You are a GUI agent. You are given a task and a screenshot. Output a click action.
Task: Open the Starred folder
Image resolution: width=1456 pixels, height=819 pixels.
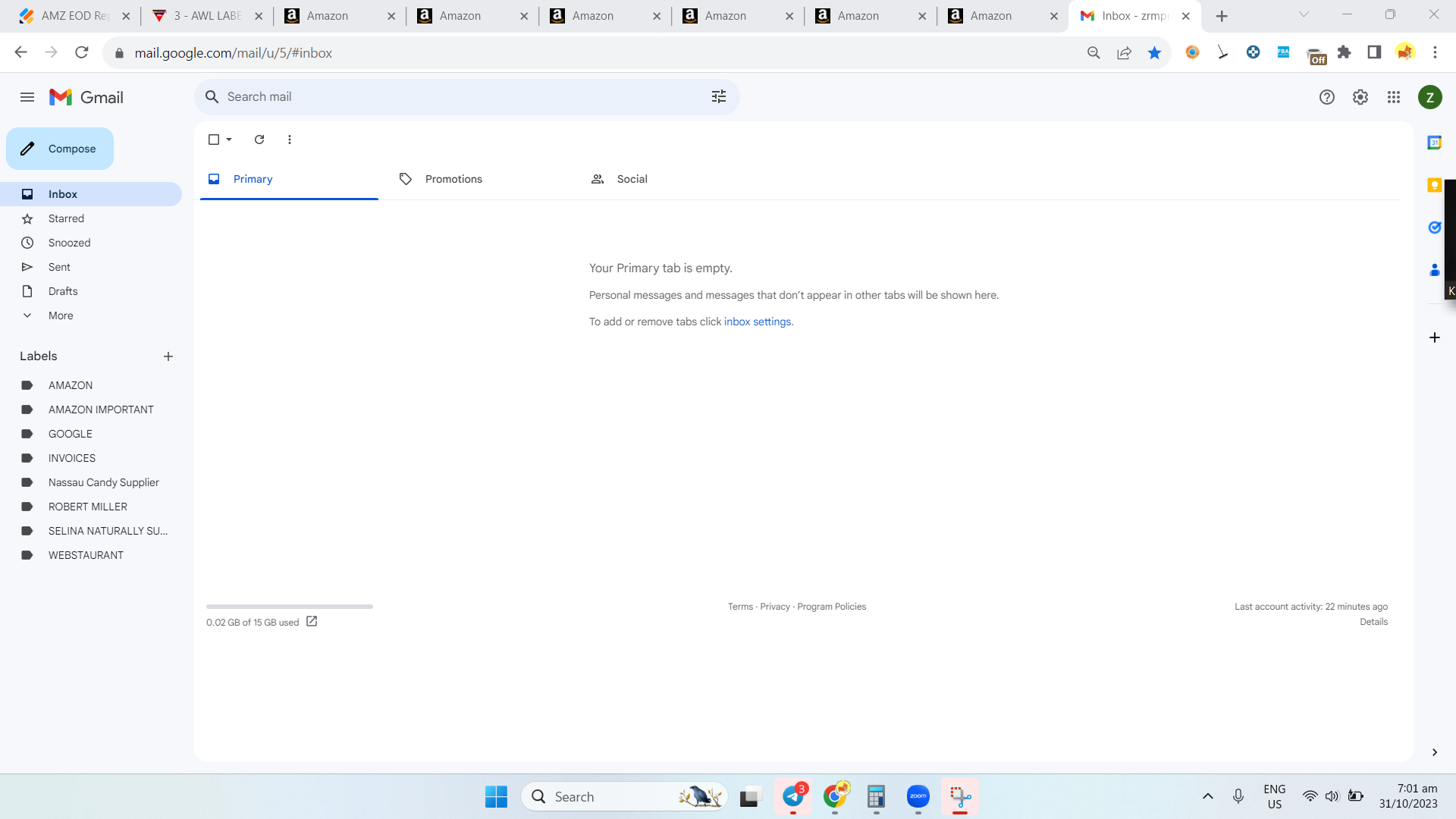[91, 218]
